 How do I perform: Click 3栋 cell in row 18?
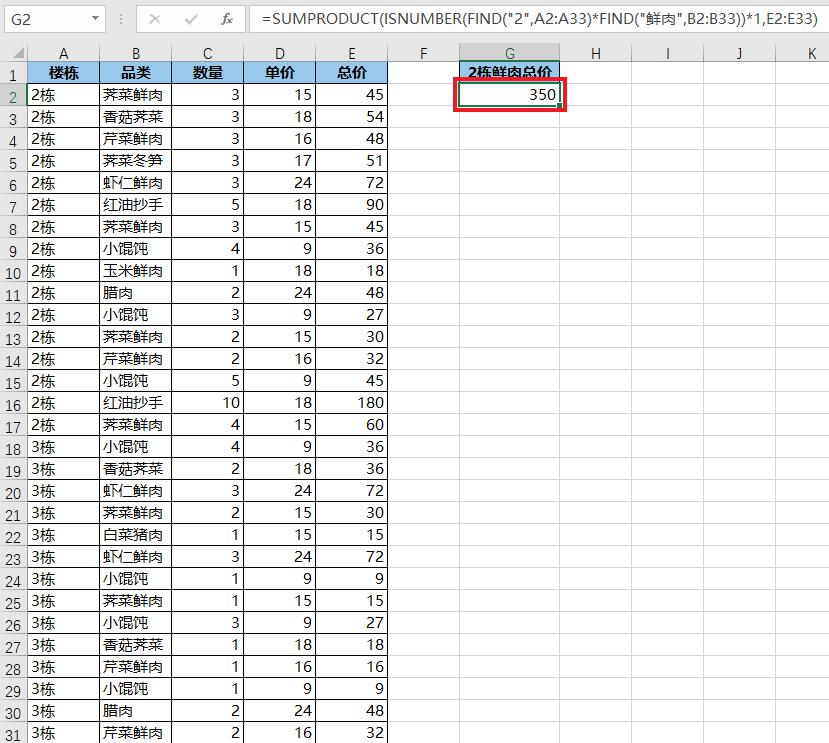[x=63, y=447]
